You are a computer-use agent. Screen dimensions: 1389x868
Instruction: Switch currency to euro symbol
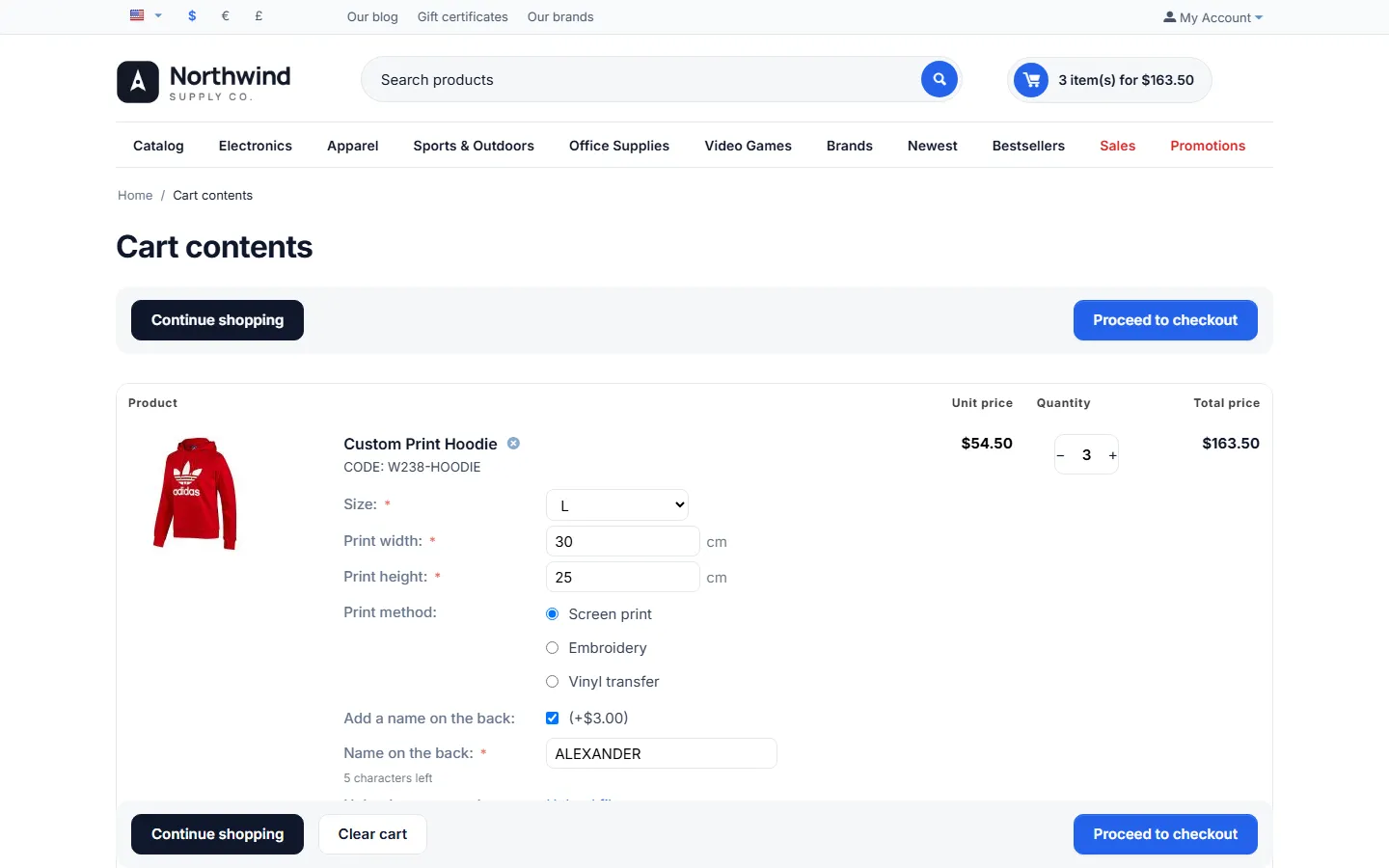pyautogui.click(x=226, y=16)
